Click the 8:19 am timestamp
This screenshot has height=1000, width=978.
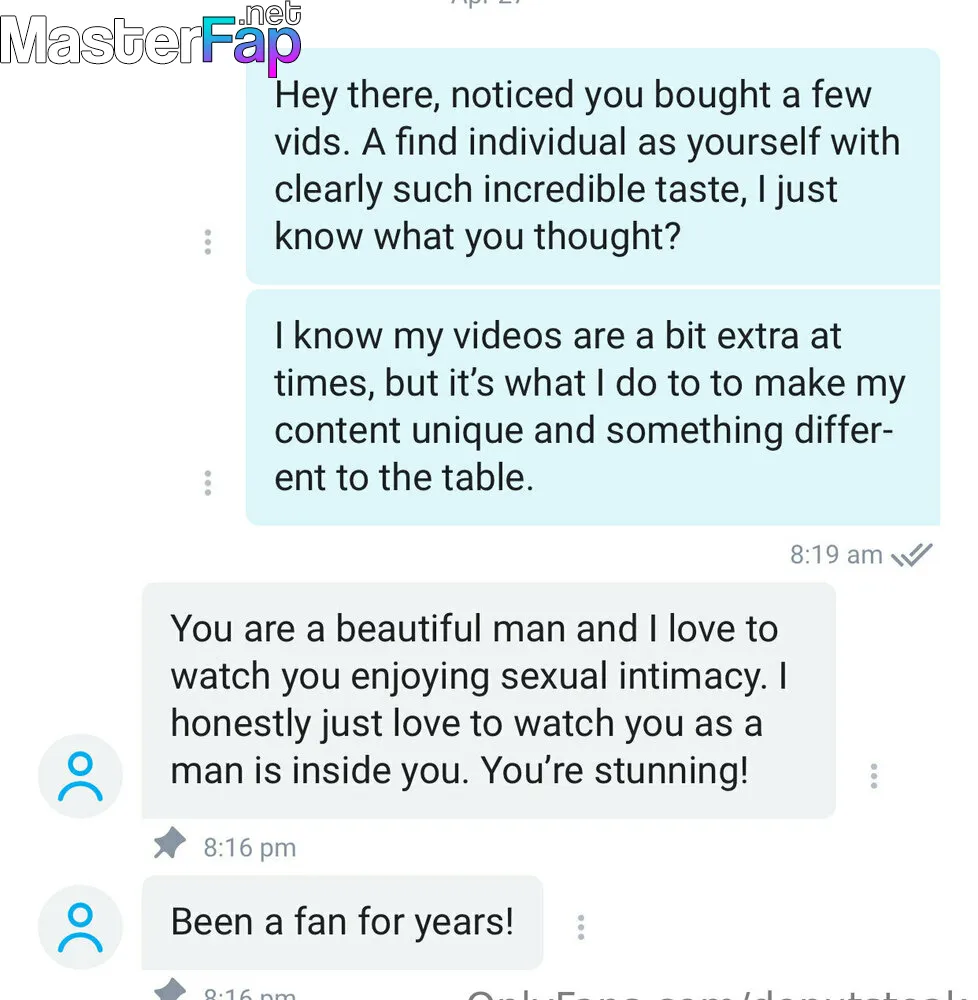coord(836,555)
